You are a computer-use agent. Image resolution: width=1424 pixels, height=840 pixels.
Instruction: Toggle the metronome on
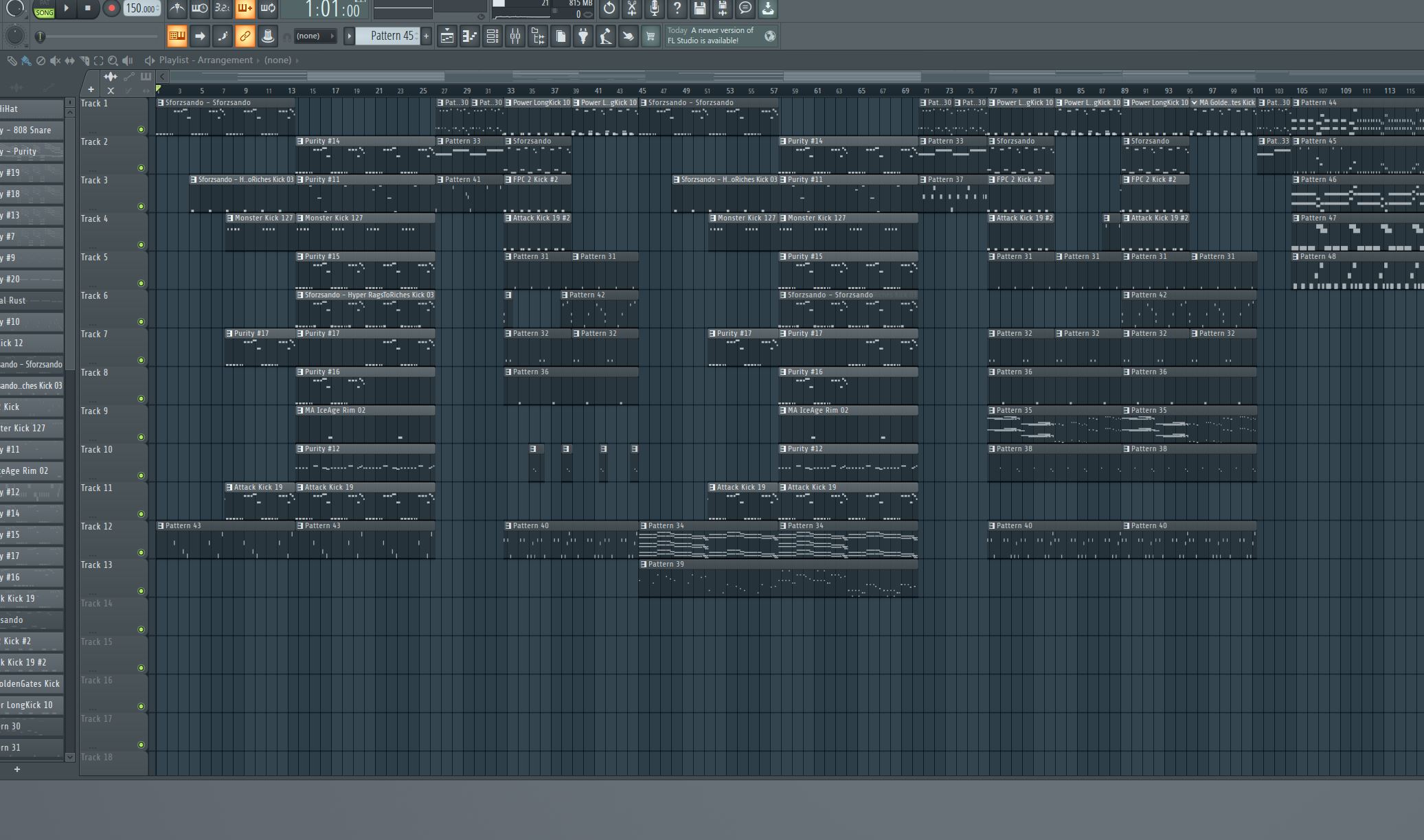coord(177,9)
